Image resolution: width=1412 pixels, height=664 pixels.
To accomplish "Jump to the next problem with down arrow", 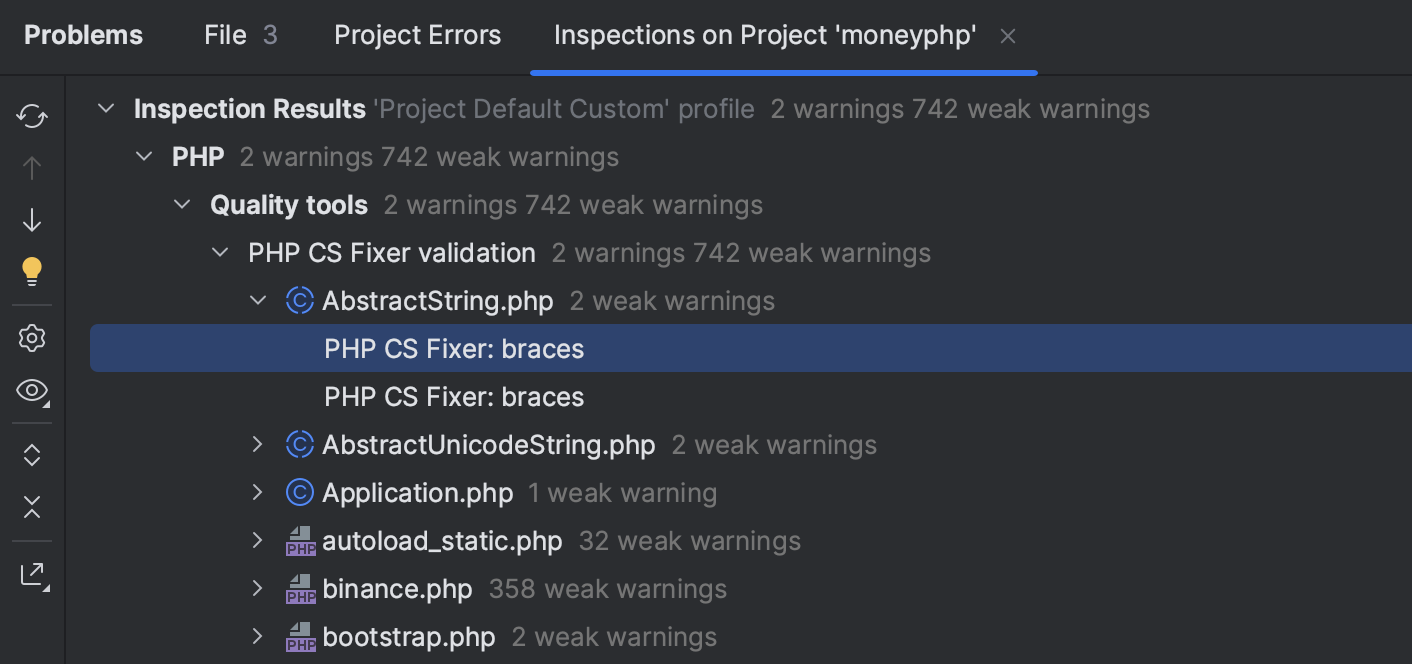I will pyautogui.click(x=31, y=219).
